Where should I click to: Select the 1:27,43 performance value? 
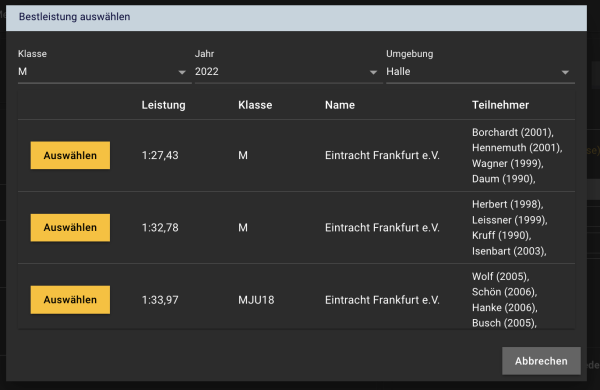[x=160, y=155]
